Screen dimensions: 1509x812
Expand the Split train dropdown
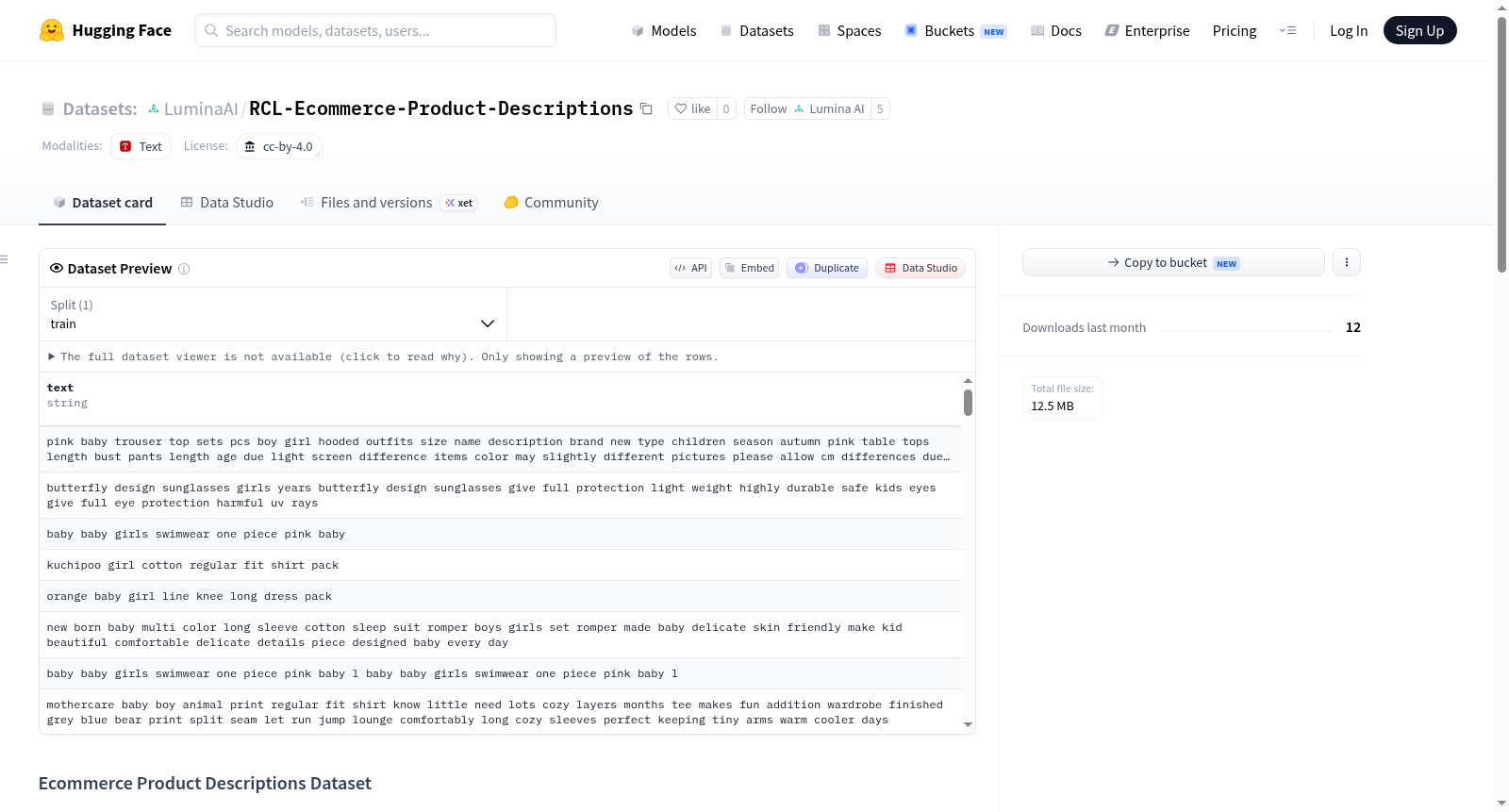[273, 314]
